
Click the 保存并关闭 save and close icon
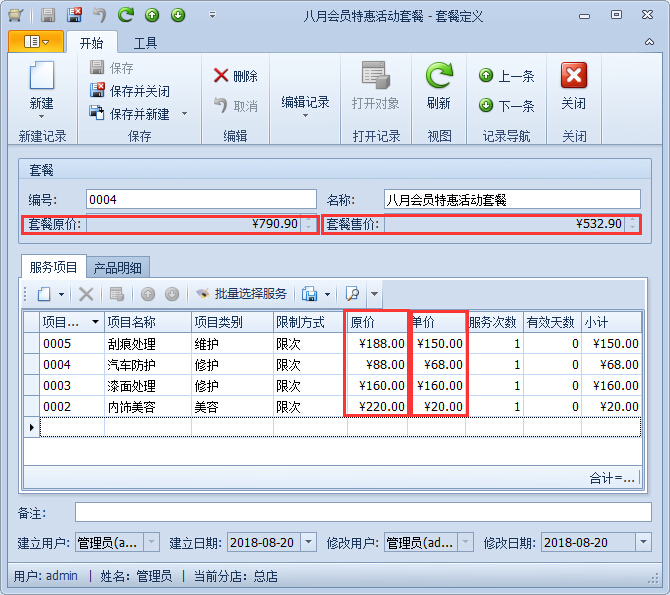click(x=98, y=91)
